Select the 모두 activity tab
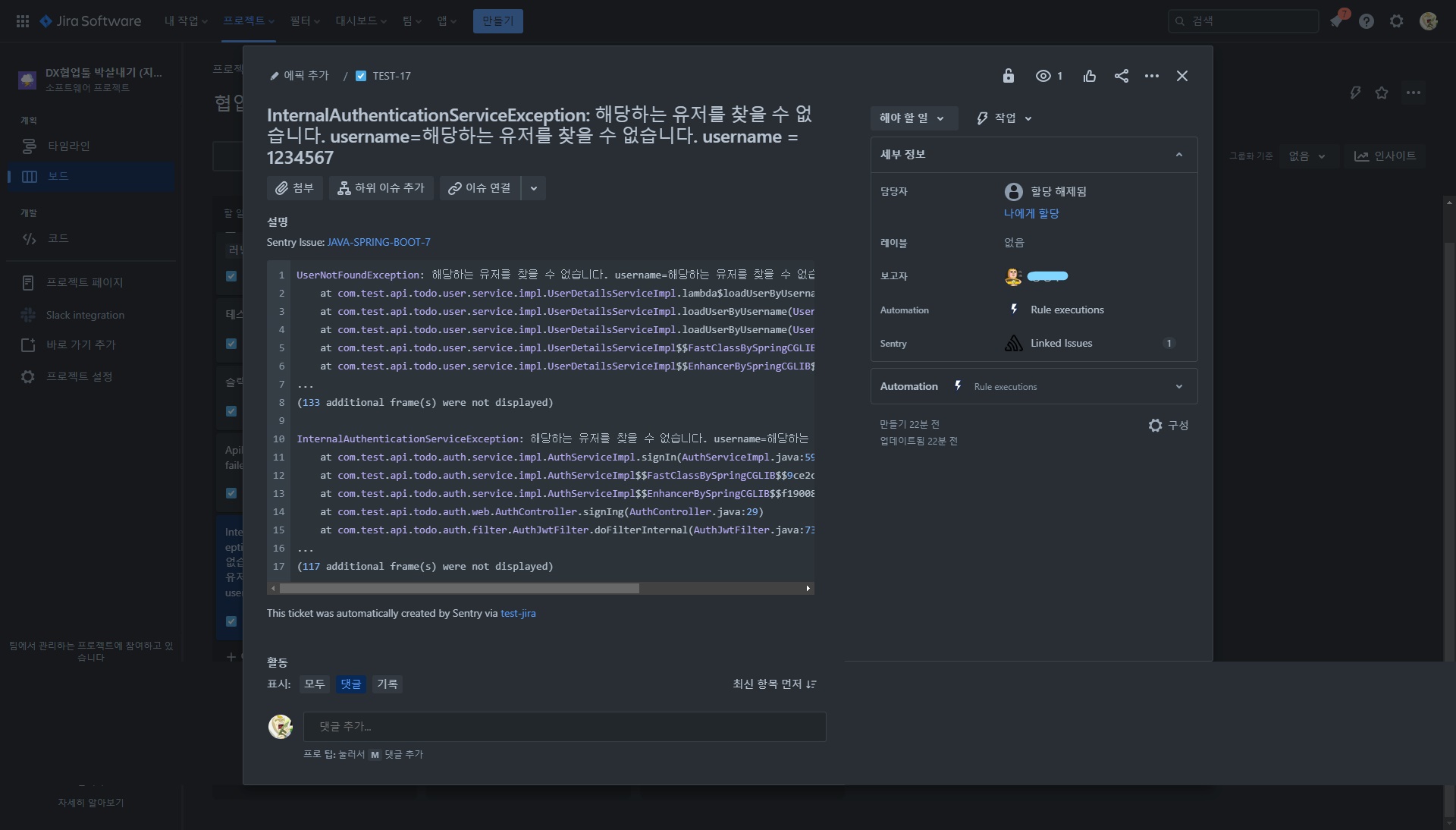Screen dimensions: 1456x830 [x=315, y=684]
